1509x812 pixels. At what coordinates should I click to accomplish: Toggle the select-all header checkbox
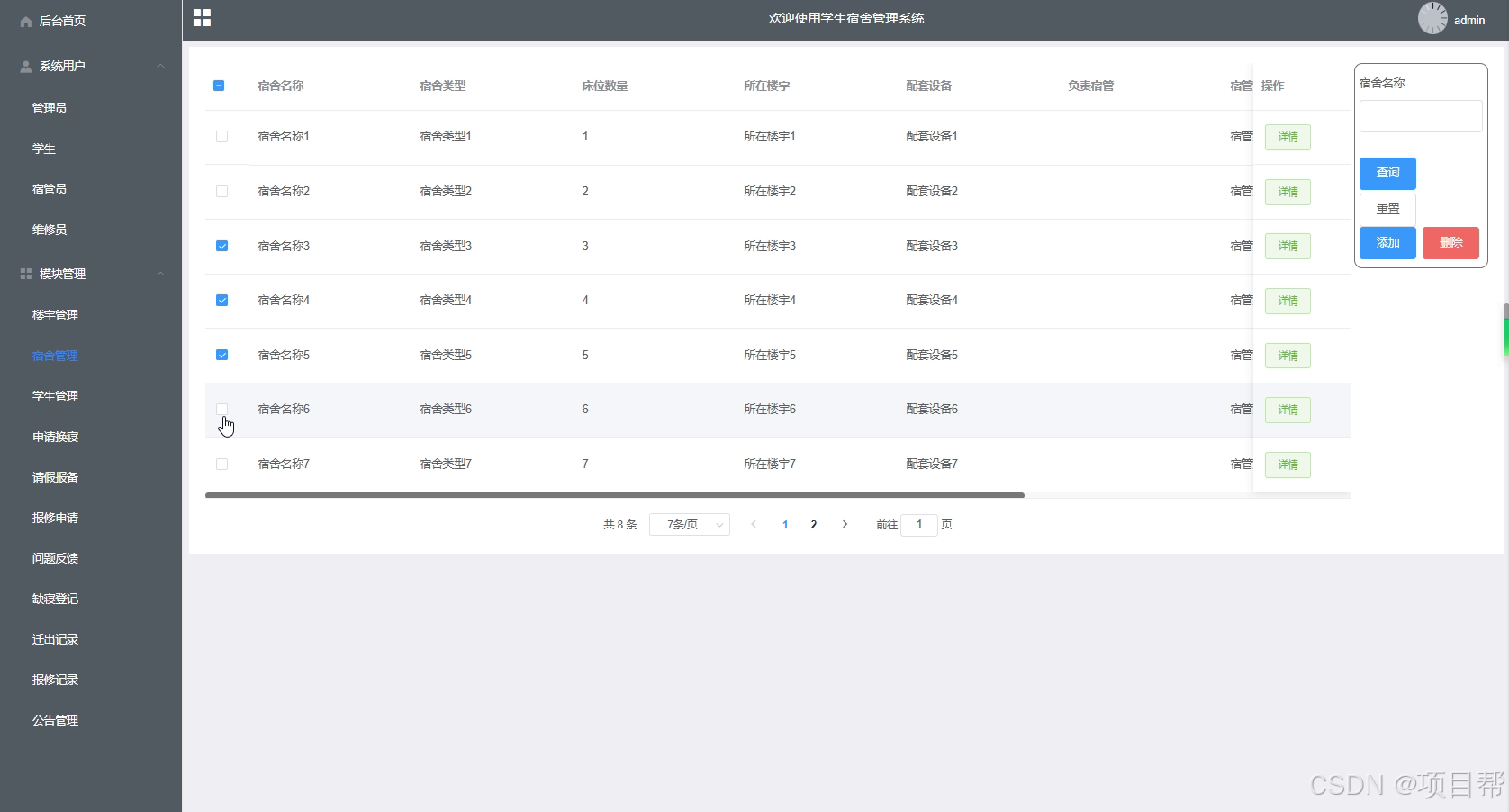(x=219, y=86)
